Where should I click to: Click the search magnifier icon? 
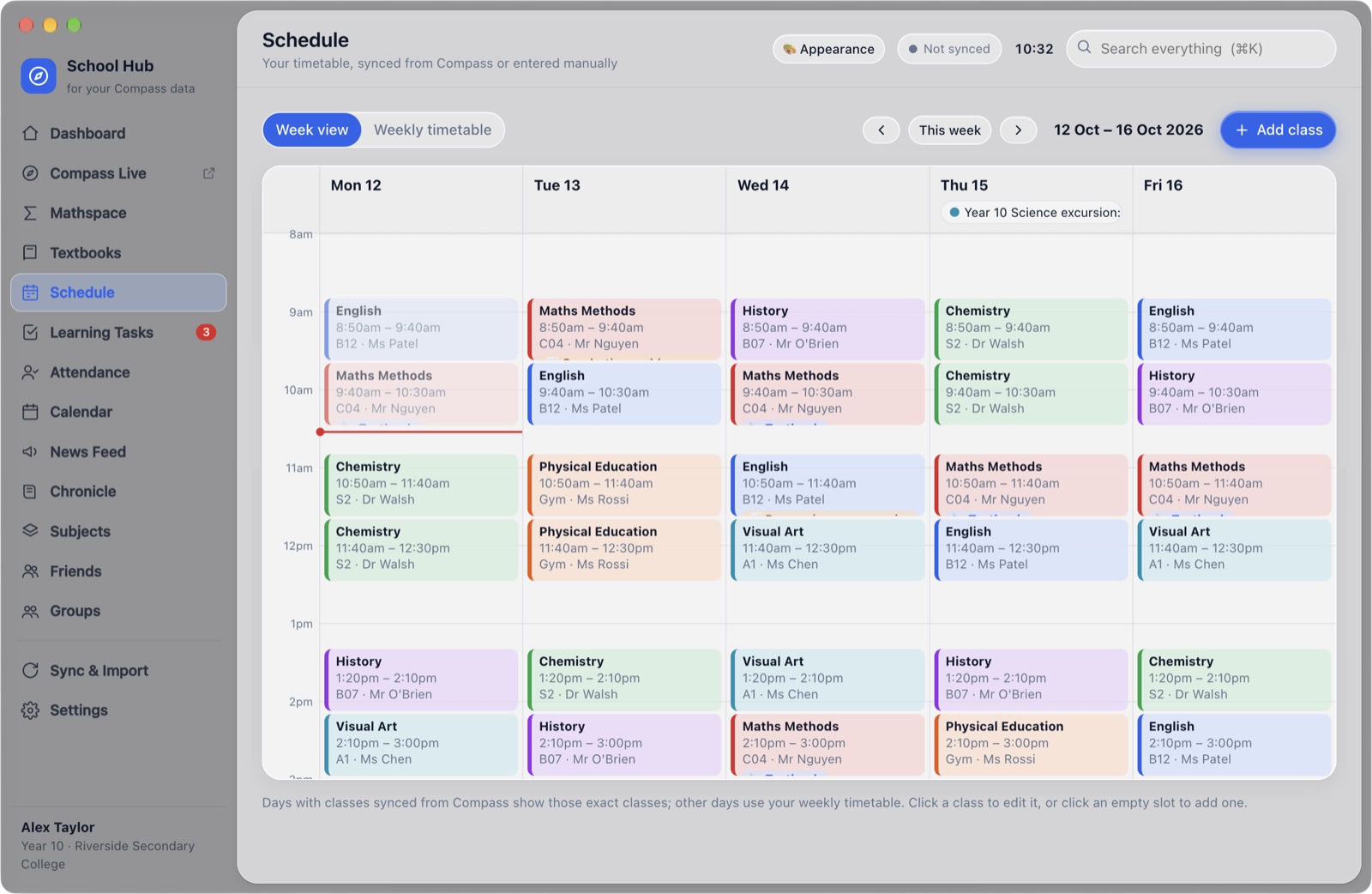(1085, 48)
